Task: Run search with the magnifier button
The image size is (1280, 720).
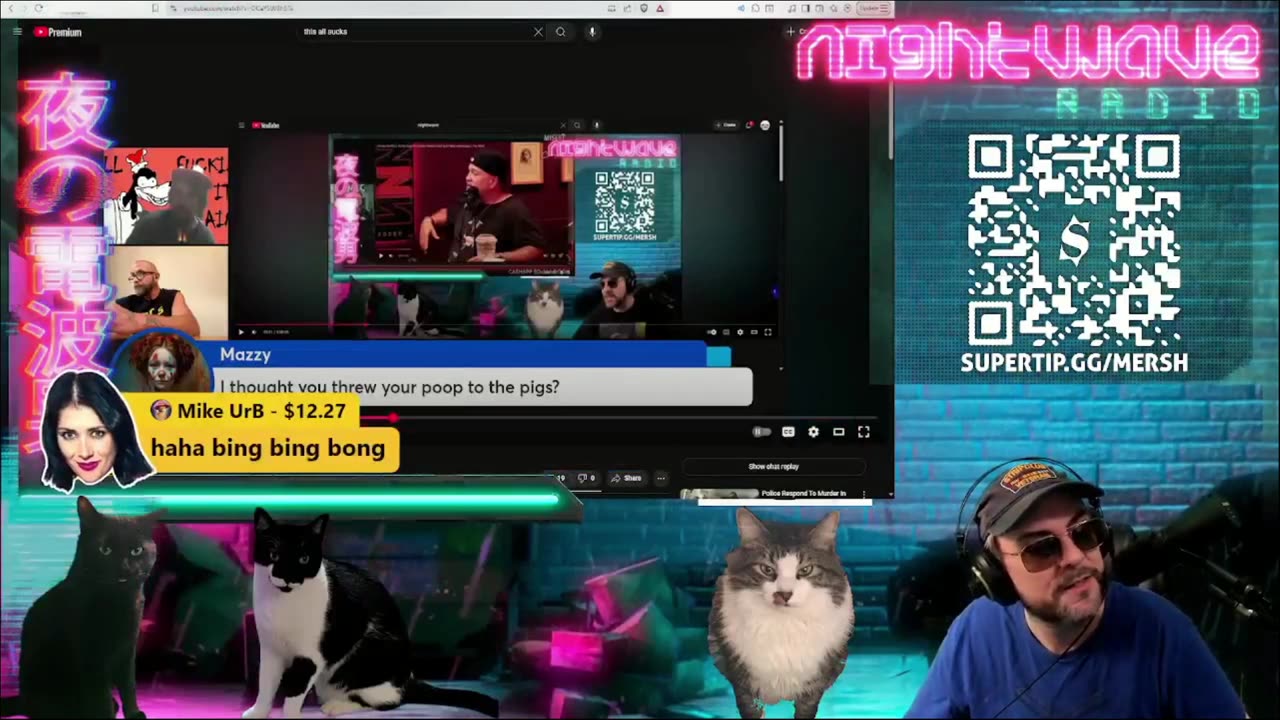Action: (x=561, y=32)
